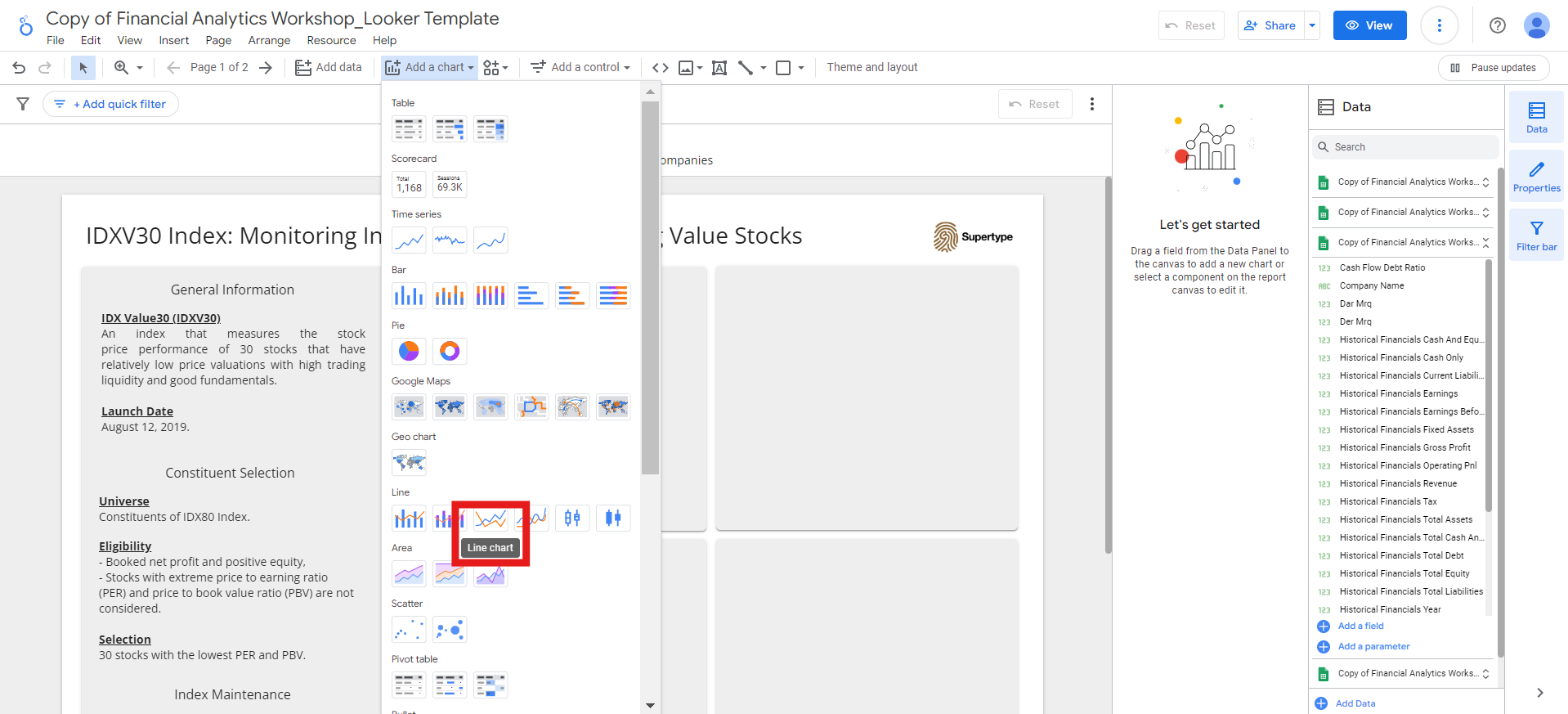The height and width of the screenshot is (714, 1568).
Task: Select the filled Candlestick chart icon
Action: 613,519
